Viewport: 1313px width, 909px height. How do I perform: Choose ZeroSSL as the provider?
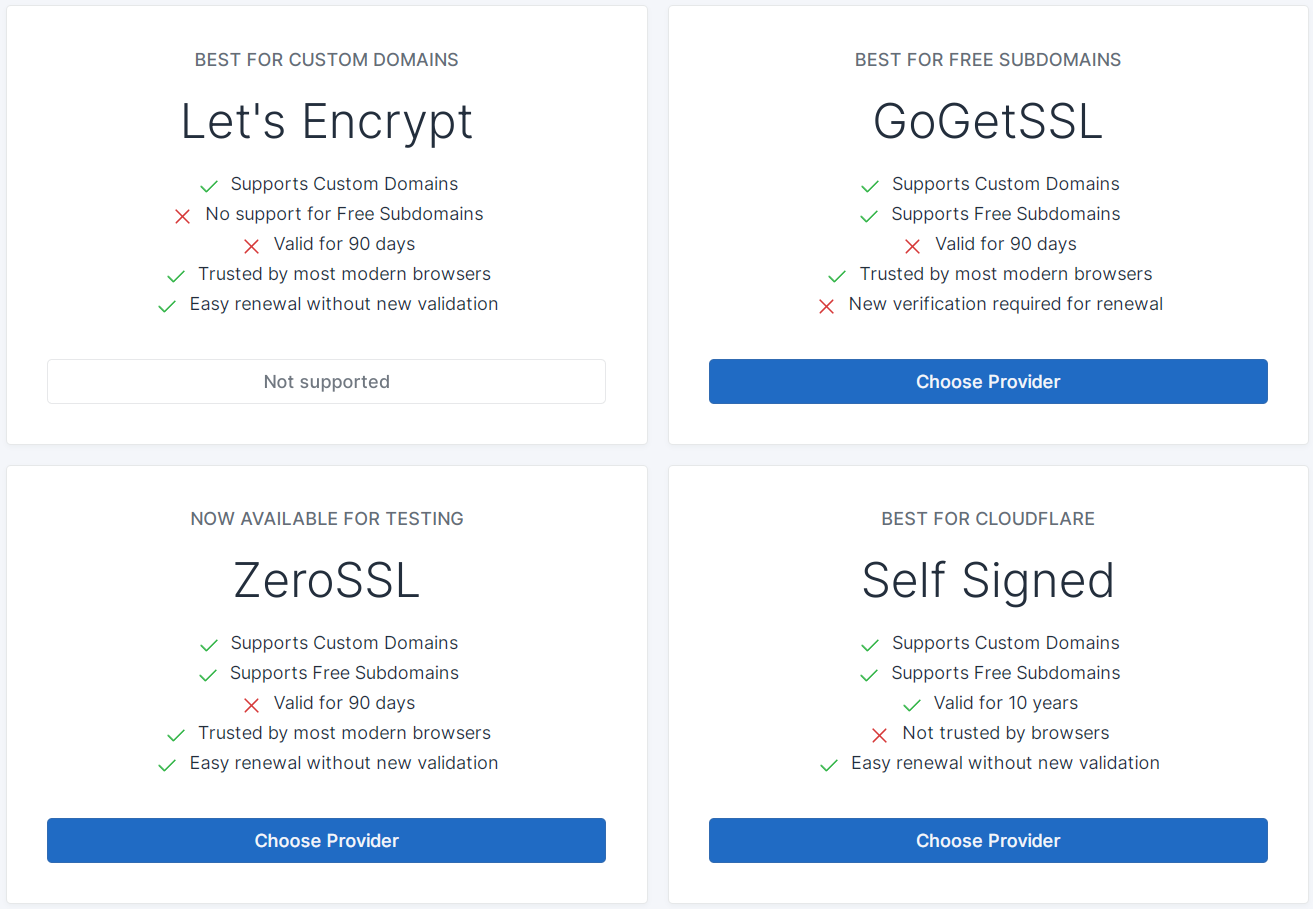point(326,841)
